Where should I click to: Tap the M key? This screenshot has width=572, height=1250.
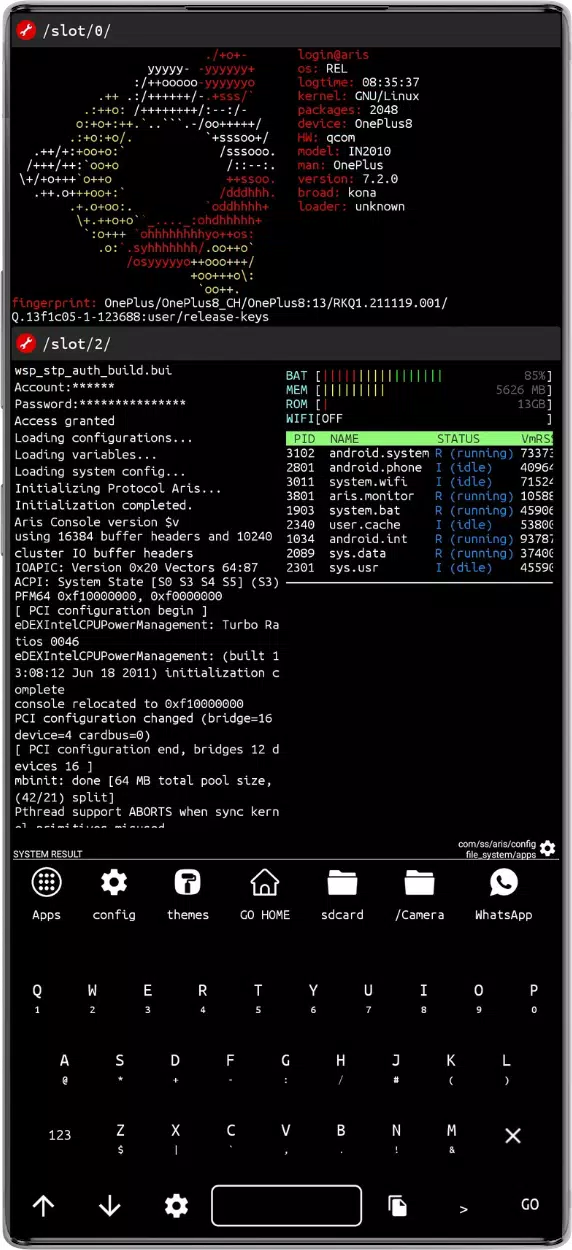click(452, 1136)
